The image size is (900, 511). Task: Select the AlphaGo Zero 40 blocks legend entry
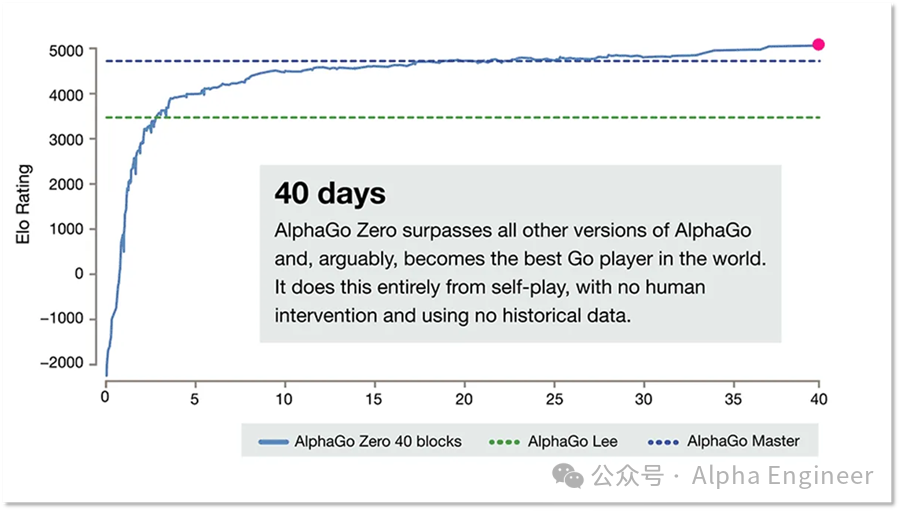[x=360, y=441]
